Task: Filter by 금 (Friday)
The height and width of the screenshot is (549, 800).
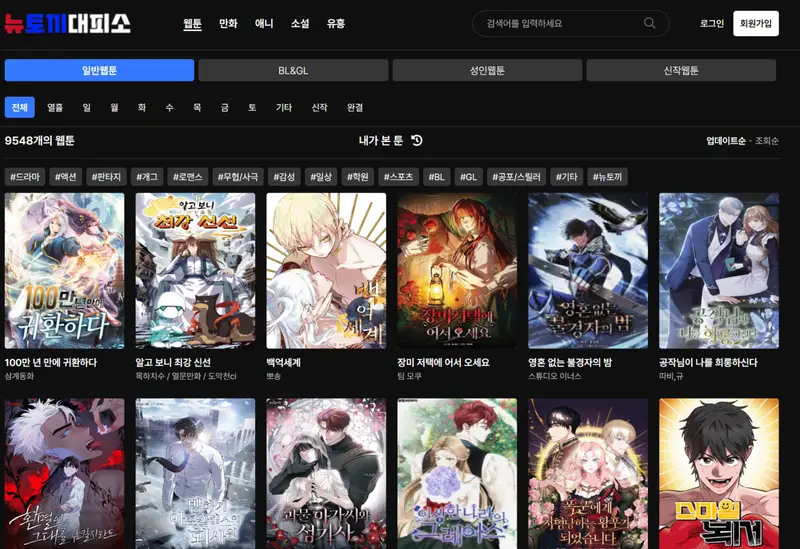Action: 224,107
